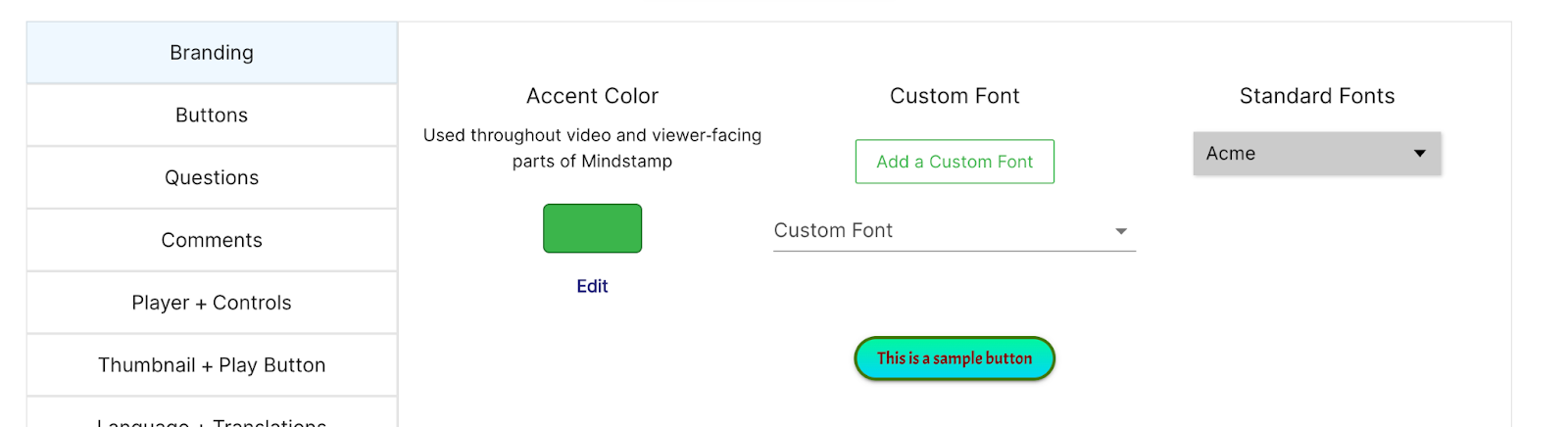This screenshot has height=427, width=1568.
Task: Click the Standard Fonts heading
Action: (1316, 96)
